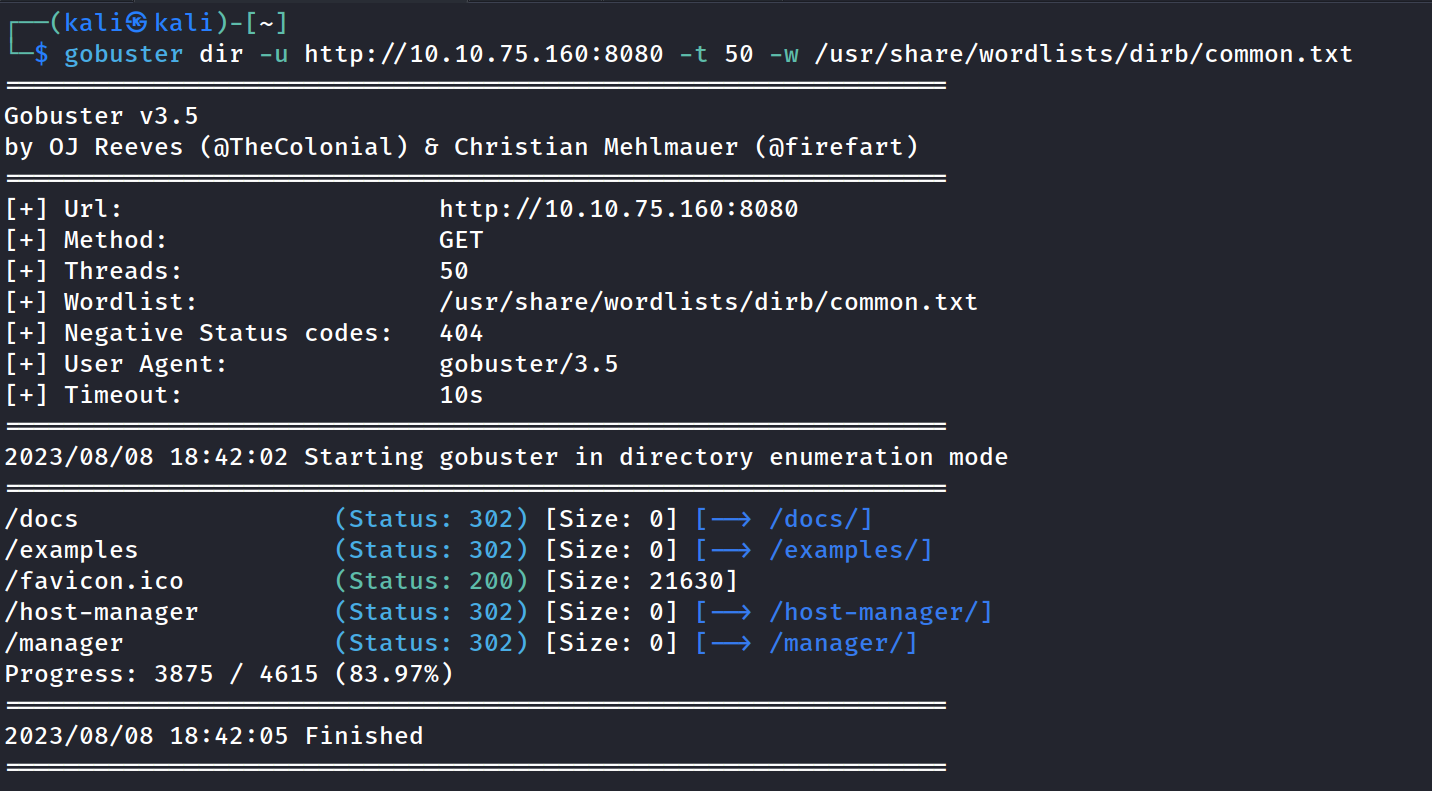The width and height of the screenshot is (1432, 791).
Task: Click the arrow before the /docs/ redirect
Action: [731, 519]
